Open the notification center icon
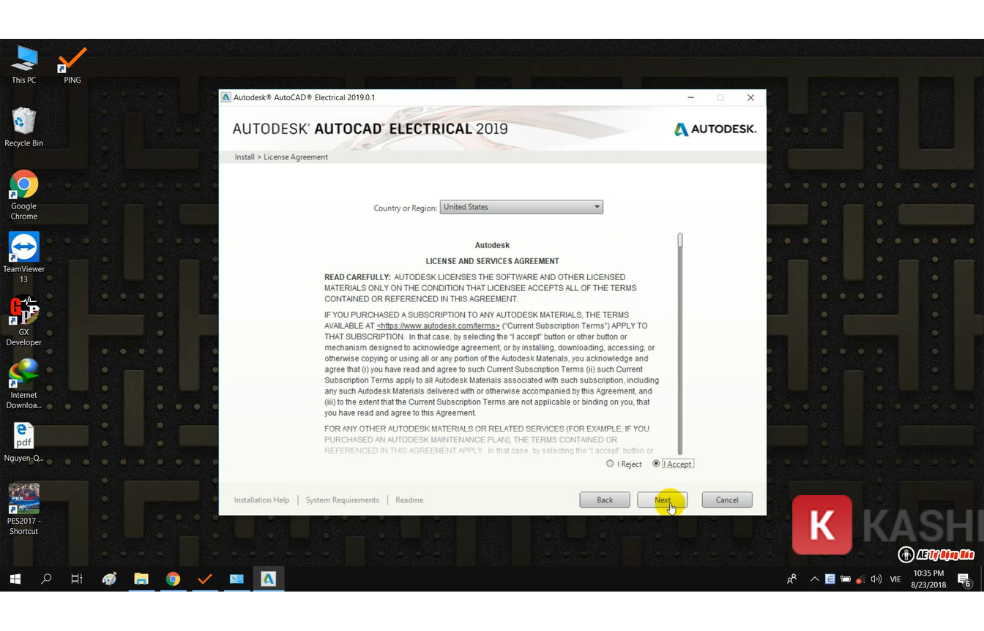984x631 pixels. tap(965, 580)
